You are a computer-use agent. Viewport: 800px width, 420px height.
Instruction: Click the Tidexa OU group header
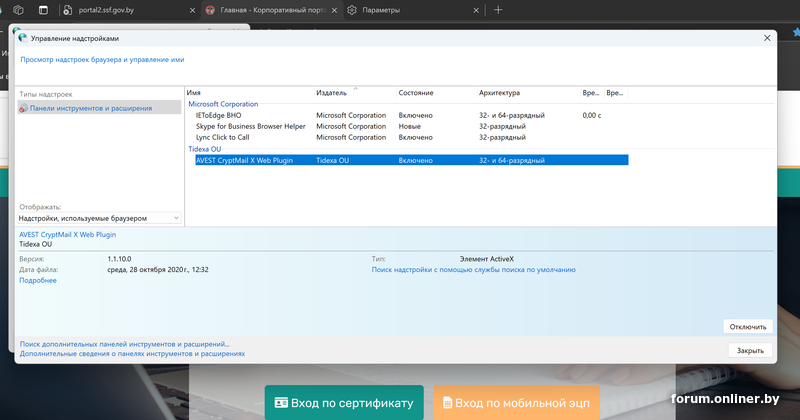click(205, 149)
